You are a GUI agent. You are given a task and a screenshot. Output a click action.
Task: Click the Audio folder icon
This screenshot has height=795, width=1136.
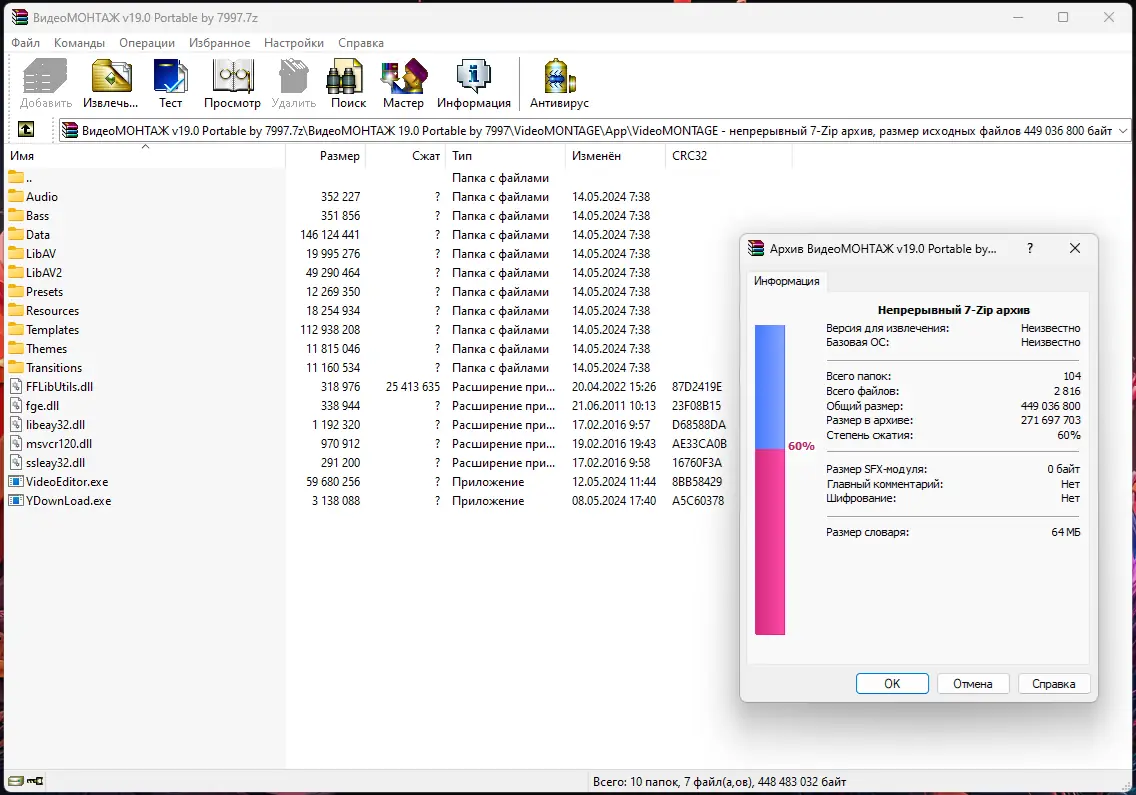tap(16, 196)
